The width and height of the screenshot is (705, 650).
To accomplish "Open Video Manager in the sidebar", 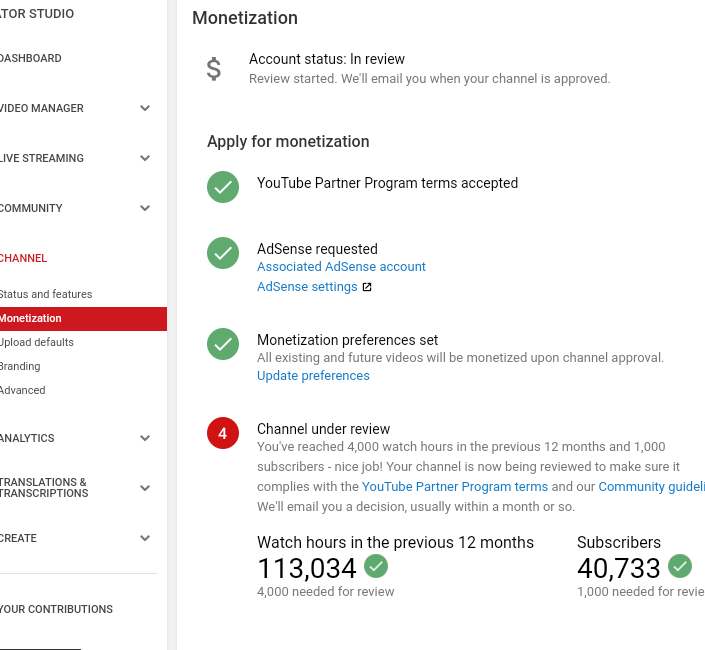I will 41,108.
